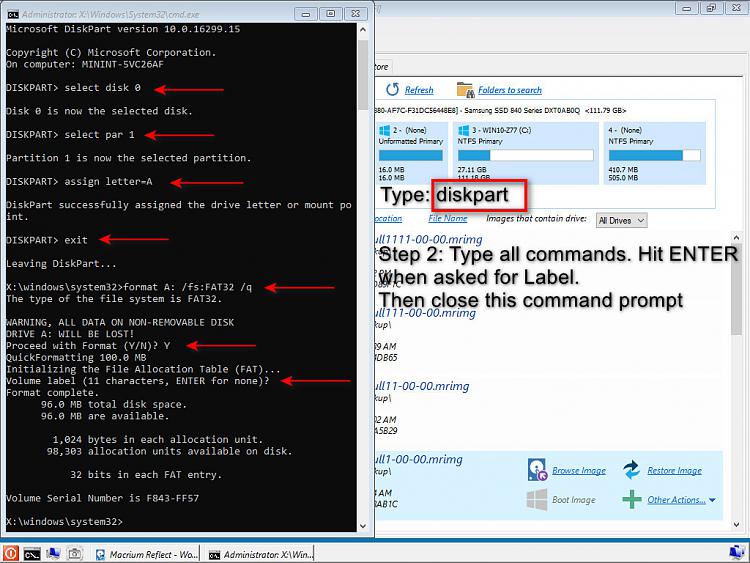750x563 pixels.
Task: Switch to Administrator cmd taskbar button
Action: pos(261,554)
